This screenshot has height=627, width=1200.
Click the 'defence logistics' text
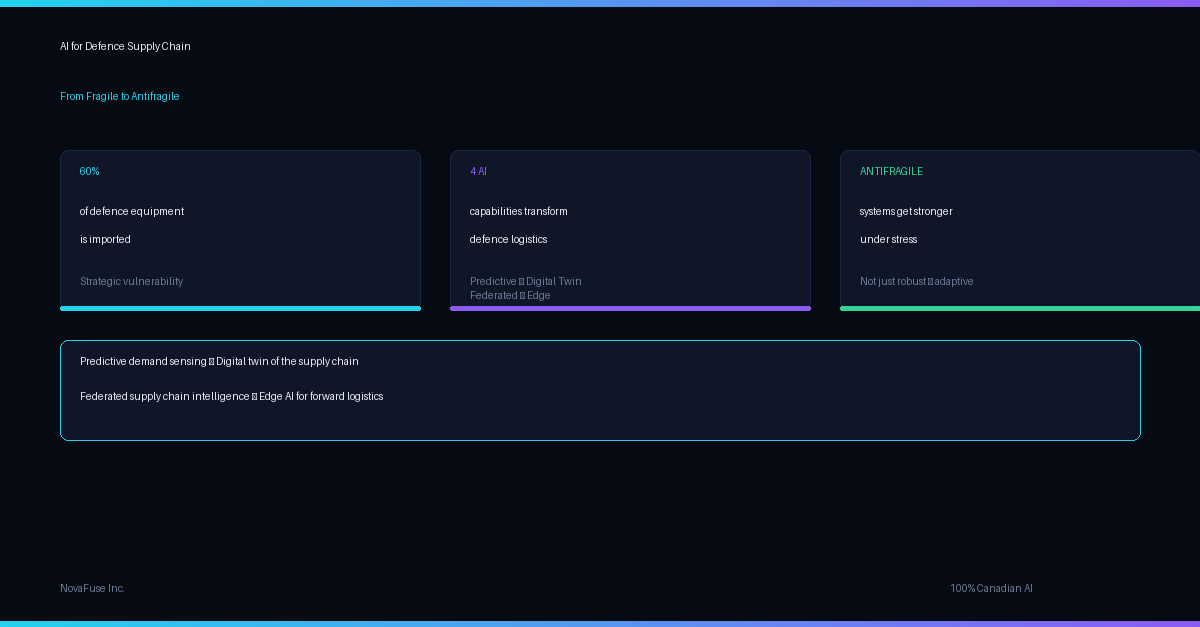pyautogui.click(x=509, y=239)
